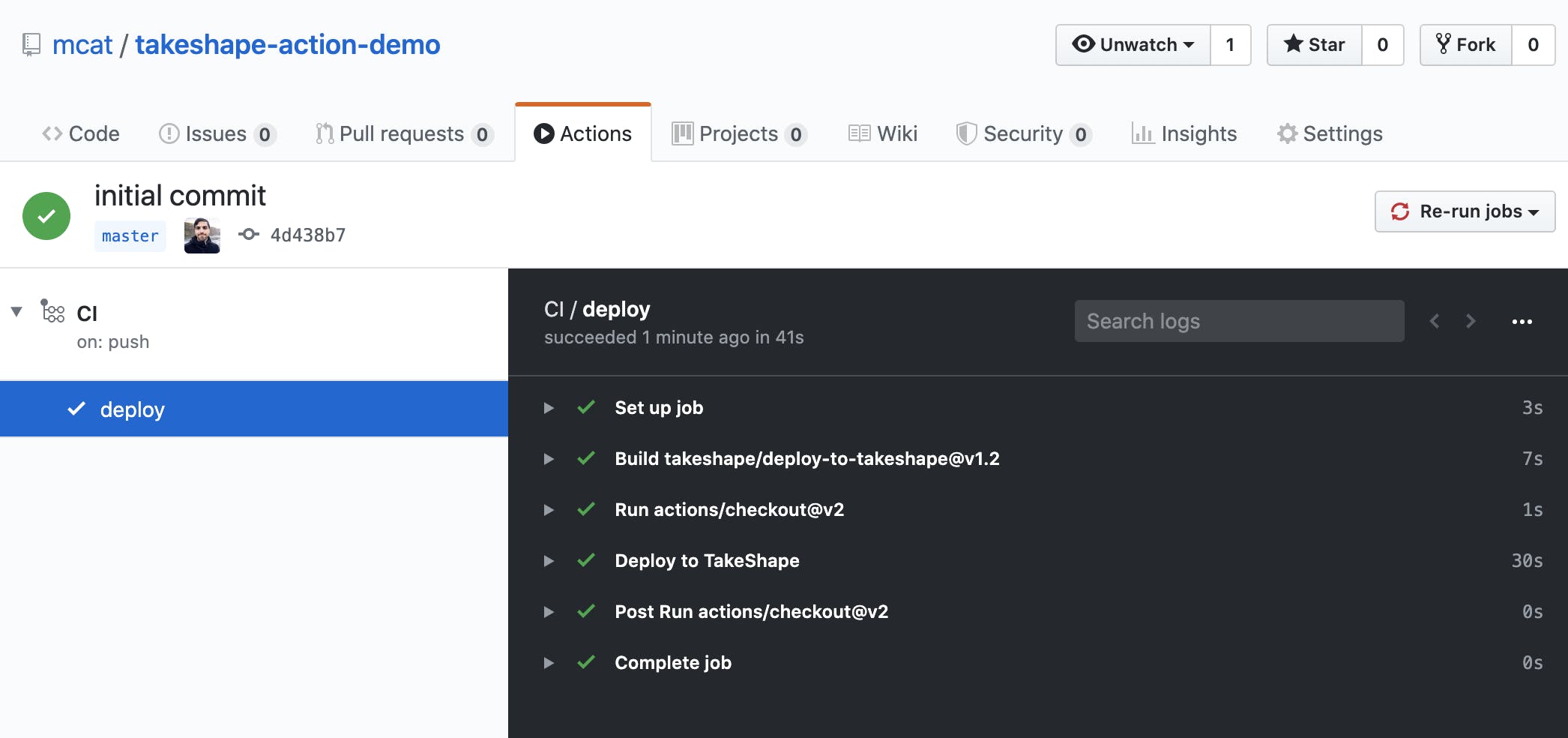Screen dimensions: 1568x738
Task: Open commit 4d438b7
Action: (308, 235)
